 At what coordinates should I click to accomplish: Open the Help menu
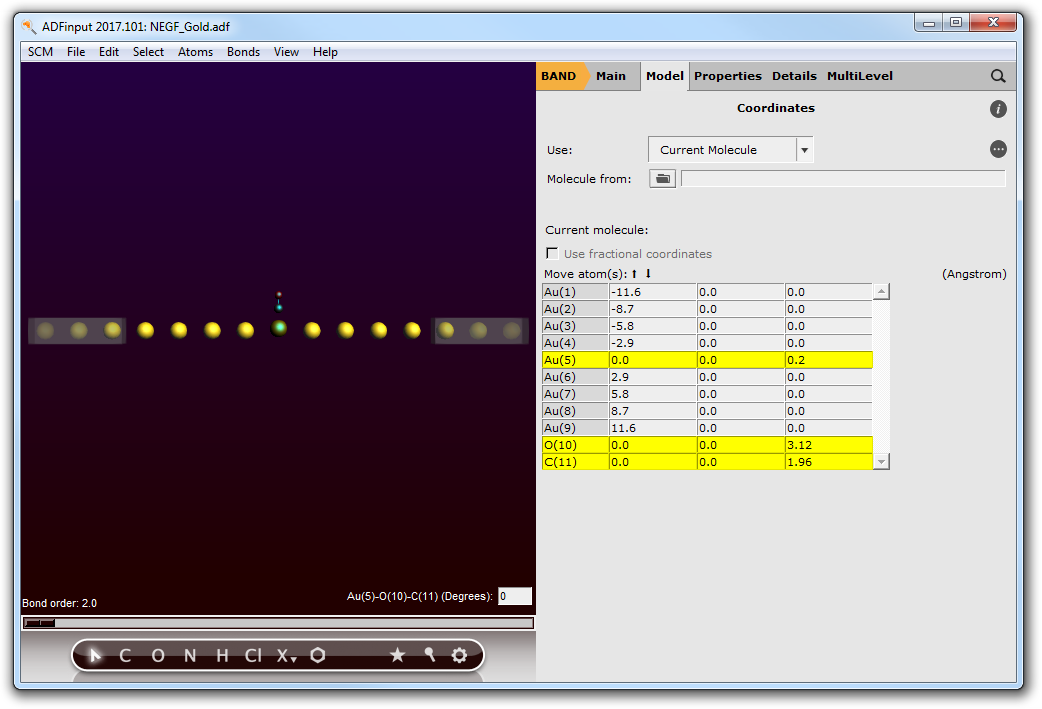click(326, 52)
